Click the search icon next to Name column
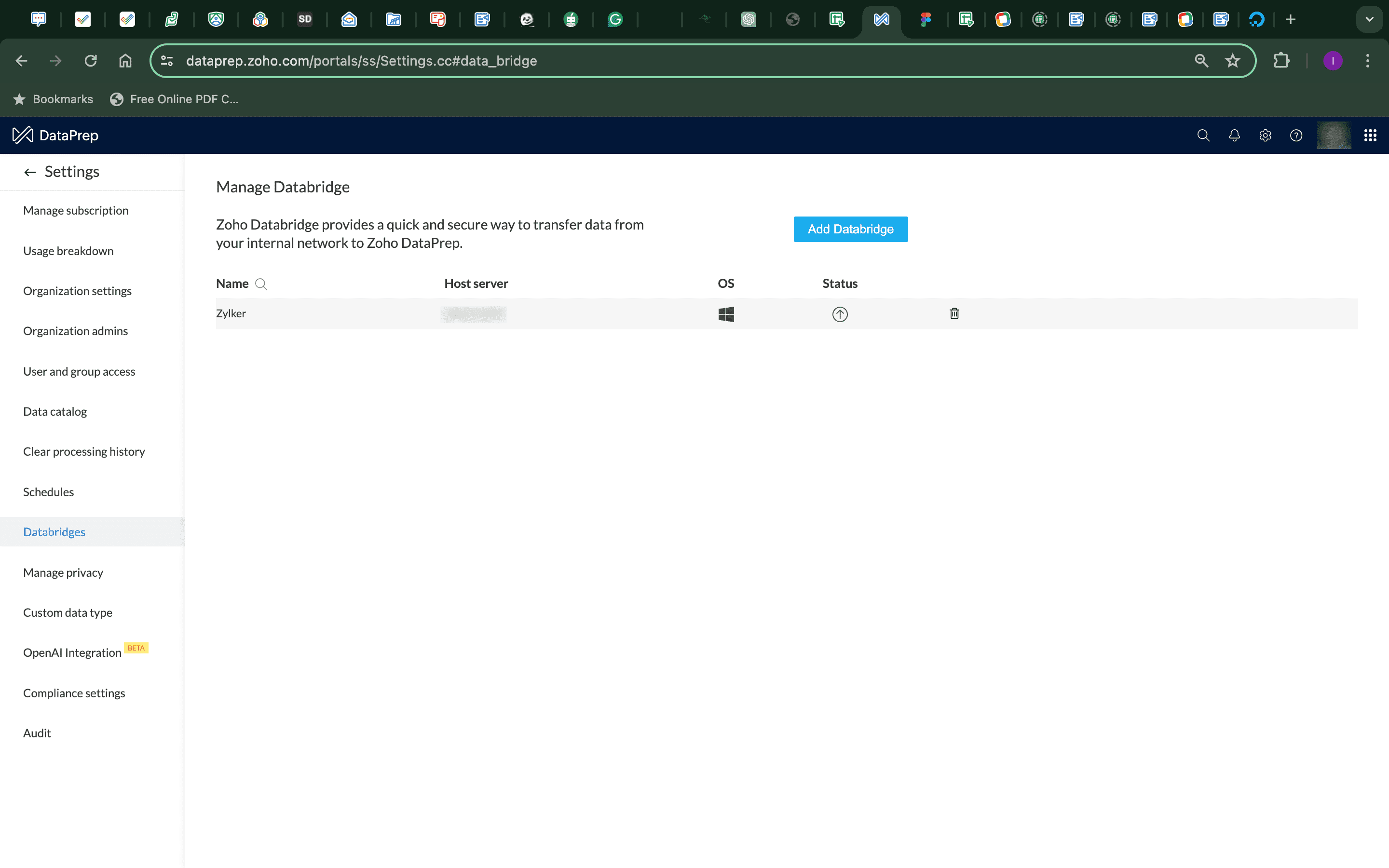This screenshot has width=1389, height=868. coord(261,284)
